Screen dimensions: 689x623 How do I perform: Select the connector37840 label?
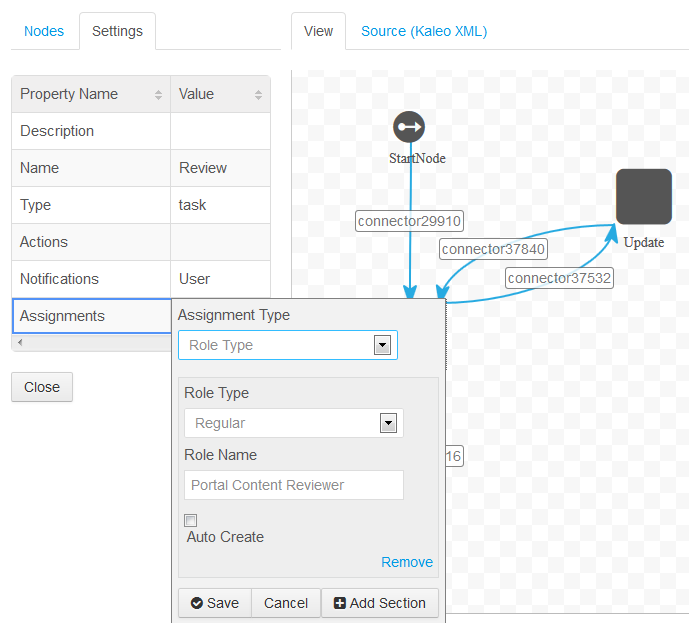pyautogui.click(x=493, y=249)
